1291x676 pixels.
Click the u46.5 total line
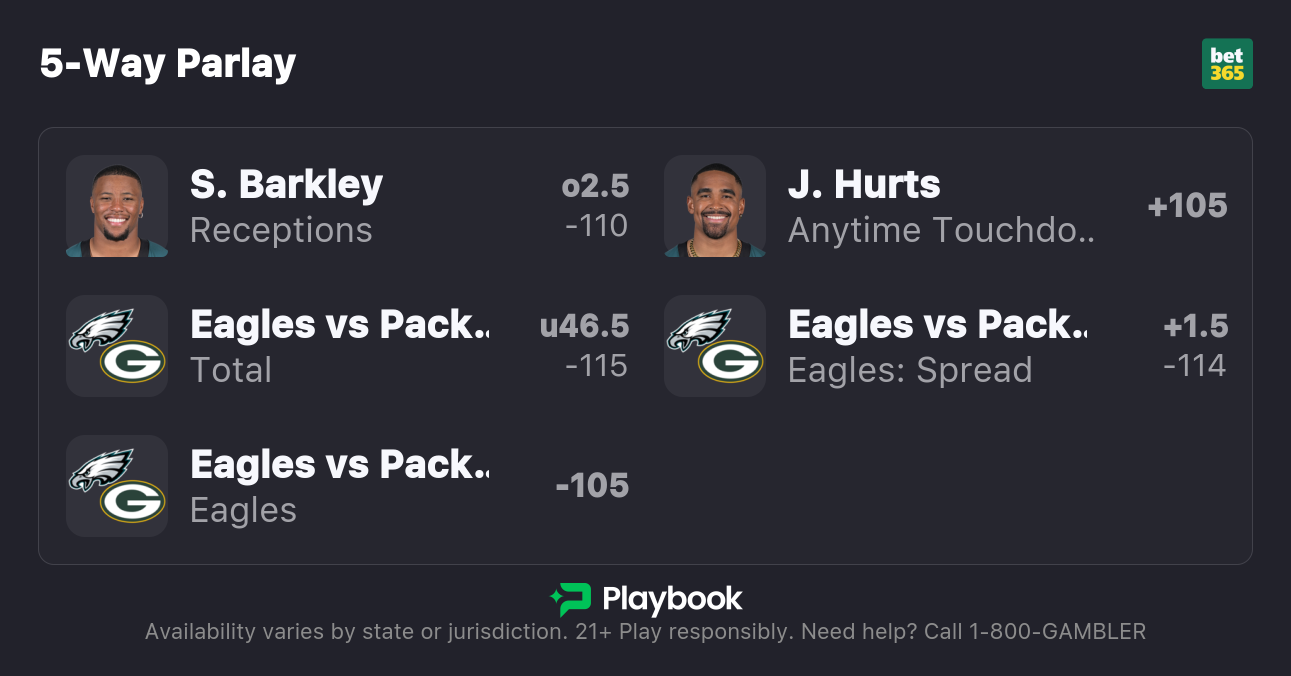click(x=584, y=326)
